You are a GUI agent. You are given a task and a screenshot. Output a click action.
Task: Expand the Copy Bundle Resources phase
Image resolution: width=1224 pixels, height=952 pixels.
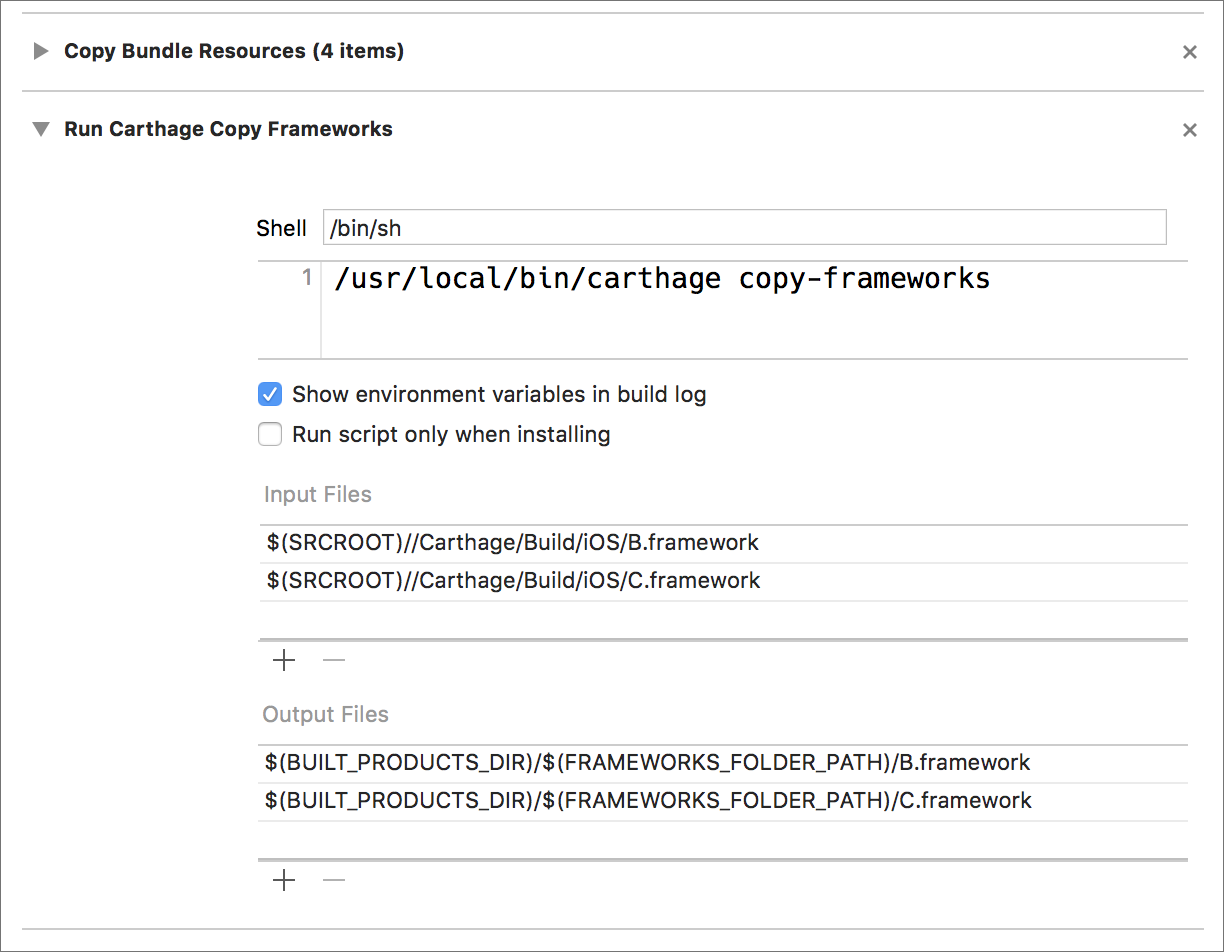click(40, 51)
